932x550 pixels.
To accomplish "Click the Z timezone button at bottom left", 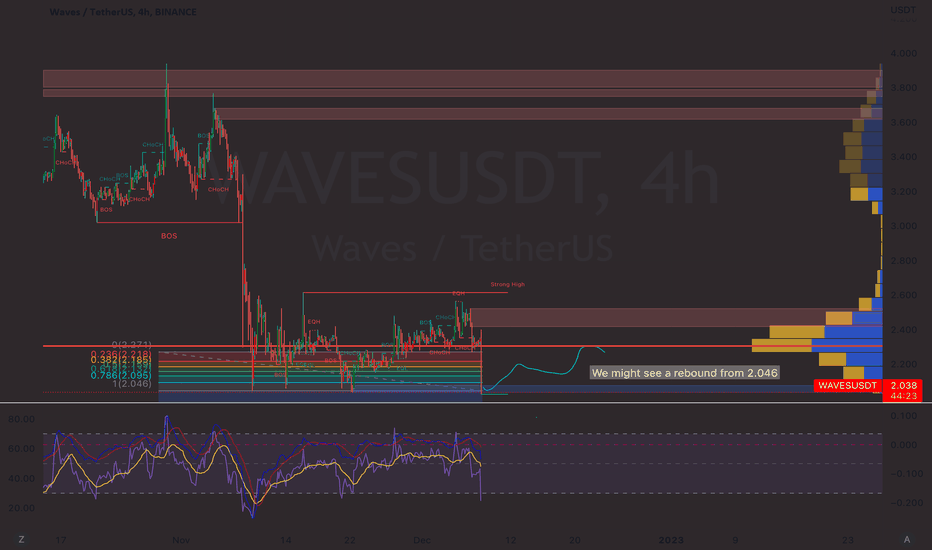I will point(21,539).
